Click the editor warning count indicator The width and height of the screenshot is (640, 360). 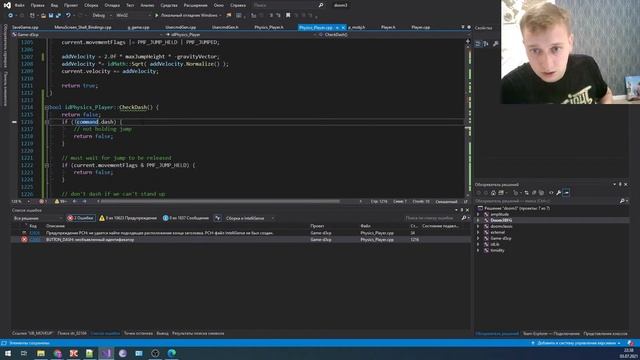pos(60,201)
